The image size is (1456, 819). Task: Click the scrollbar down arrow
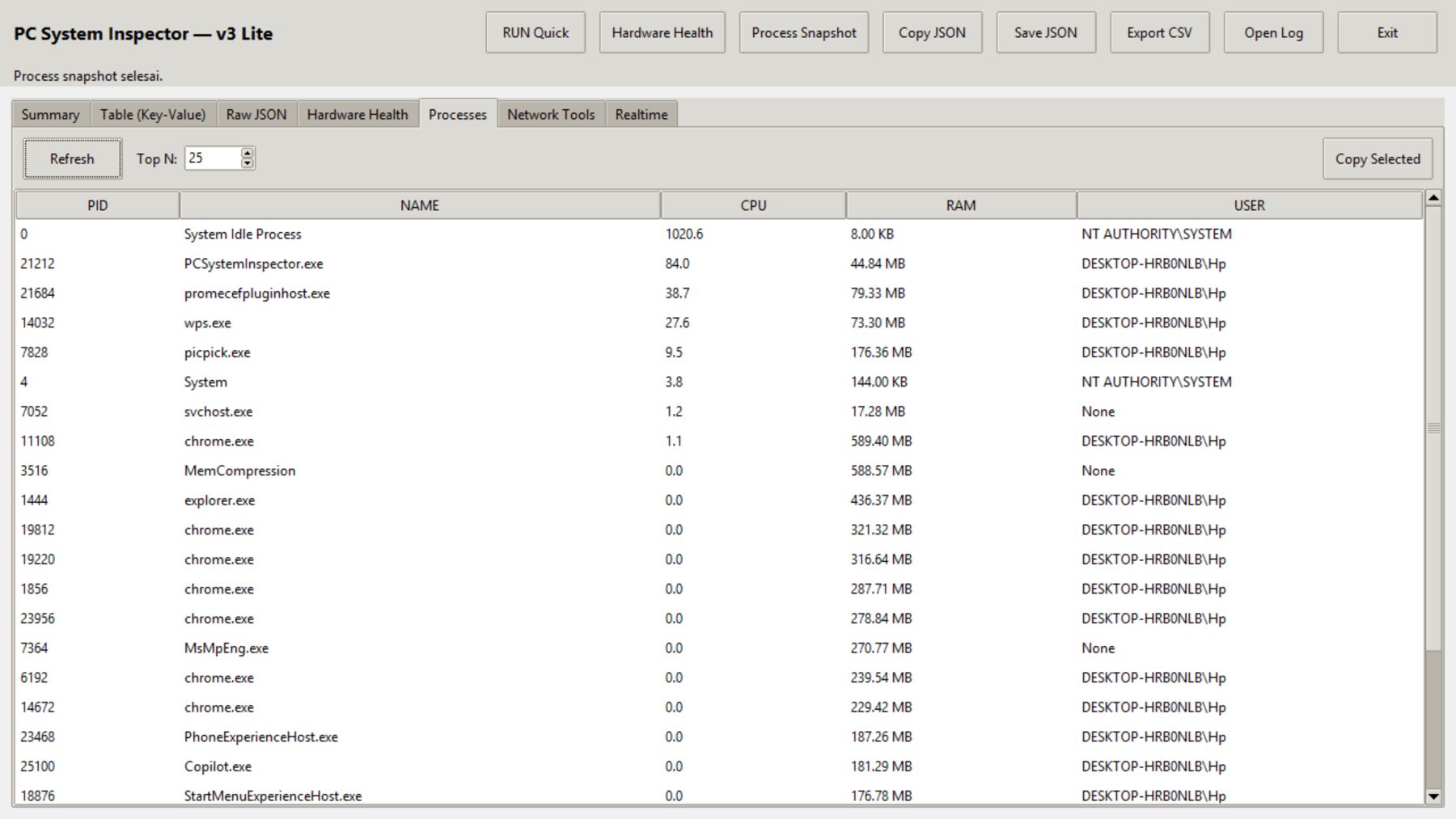click(x=1432, y=796)
